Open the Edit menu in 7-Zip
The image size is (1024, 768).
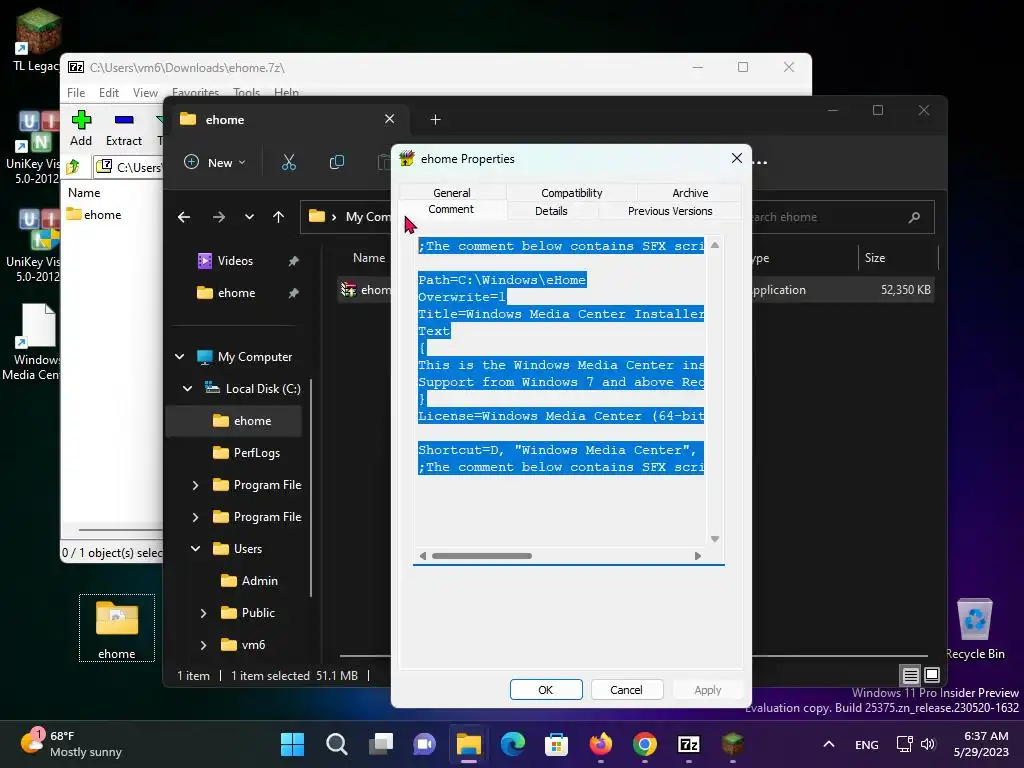[x=108, y=93]
